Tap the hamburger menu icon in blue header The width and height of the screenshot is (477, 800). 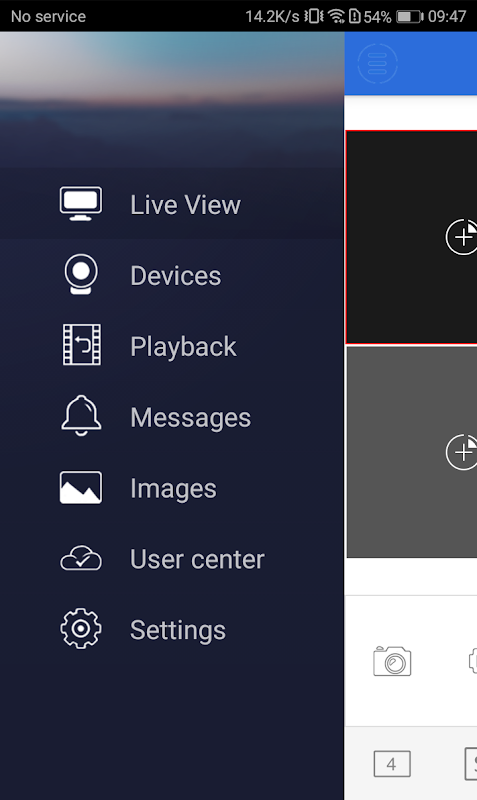(378, 64)
